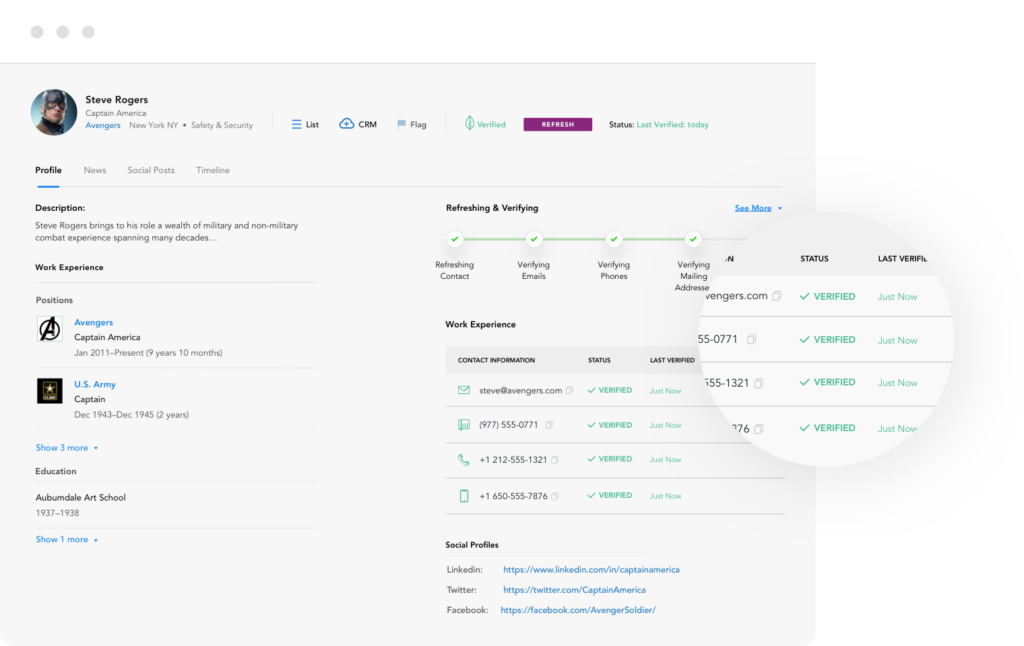Click copy icon beside 555-1321 in magnifier
This screenshot has width=1024, height=646.
[759, 383]
